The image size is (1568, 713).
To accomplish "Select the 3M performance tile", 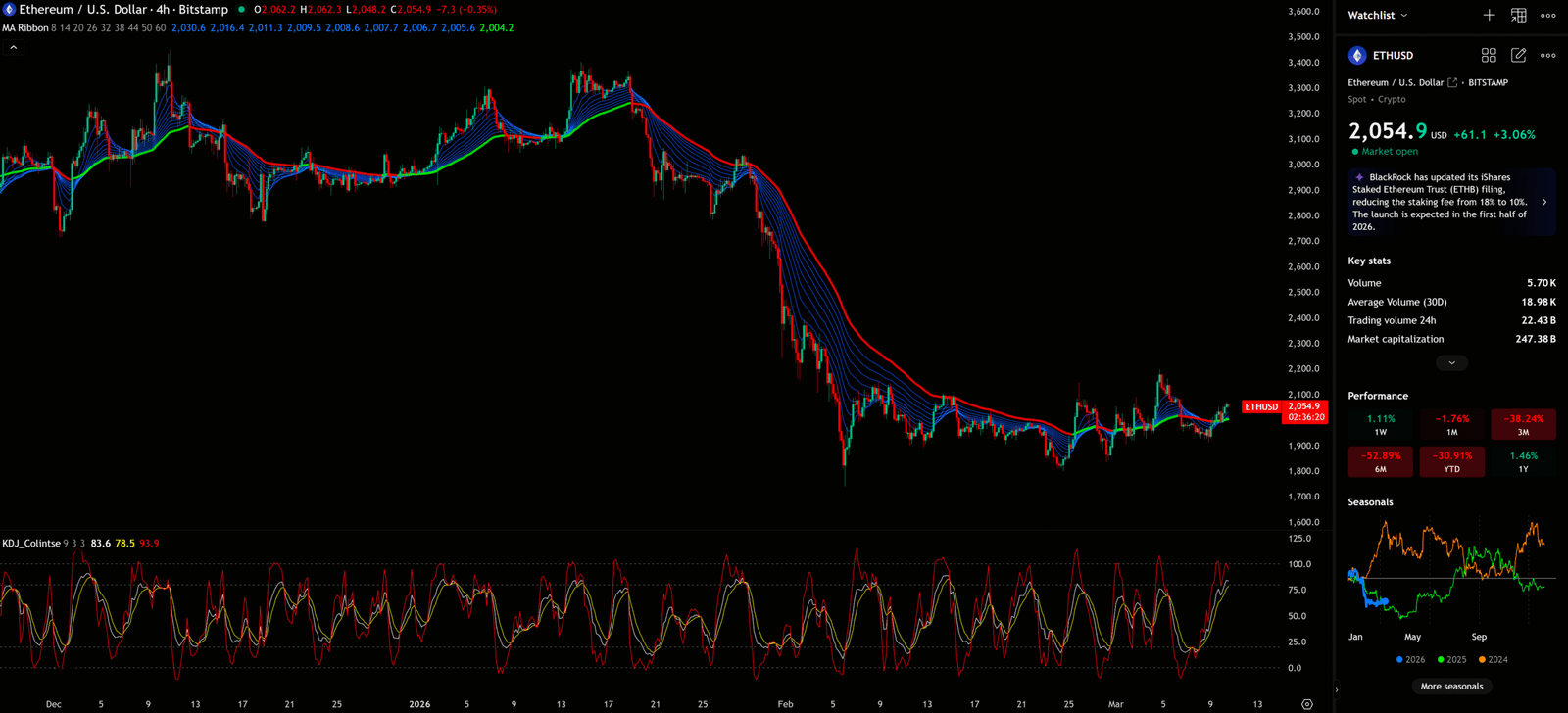I will coord(1523,424).
